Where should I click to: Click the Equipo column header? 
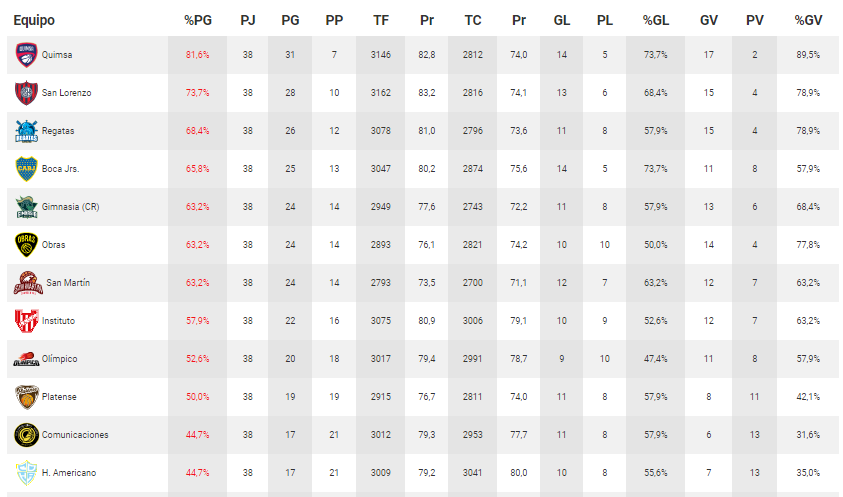pos(34,20)
